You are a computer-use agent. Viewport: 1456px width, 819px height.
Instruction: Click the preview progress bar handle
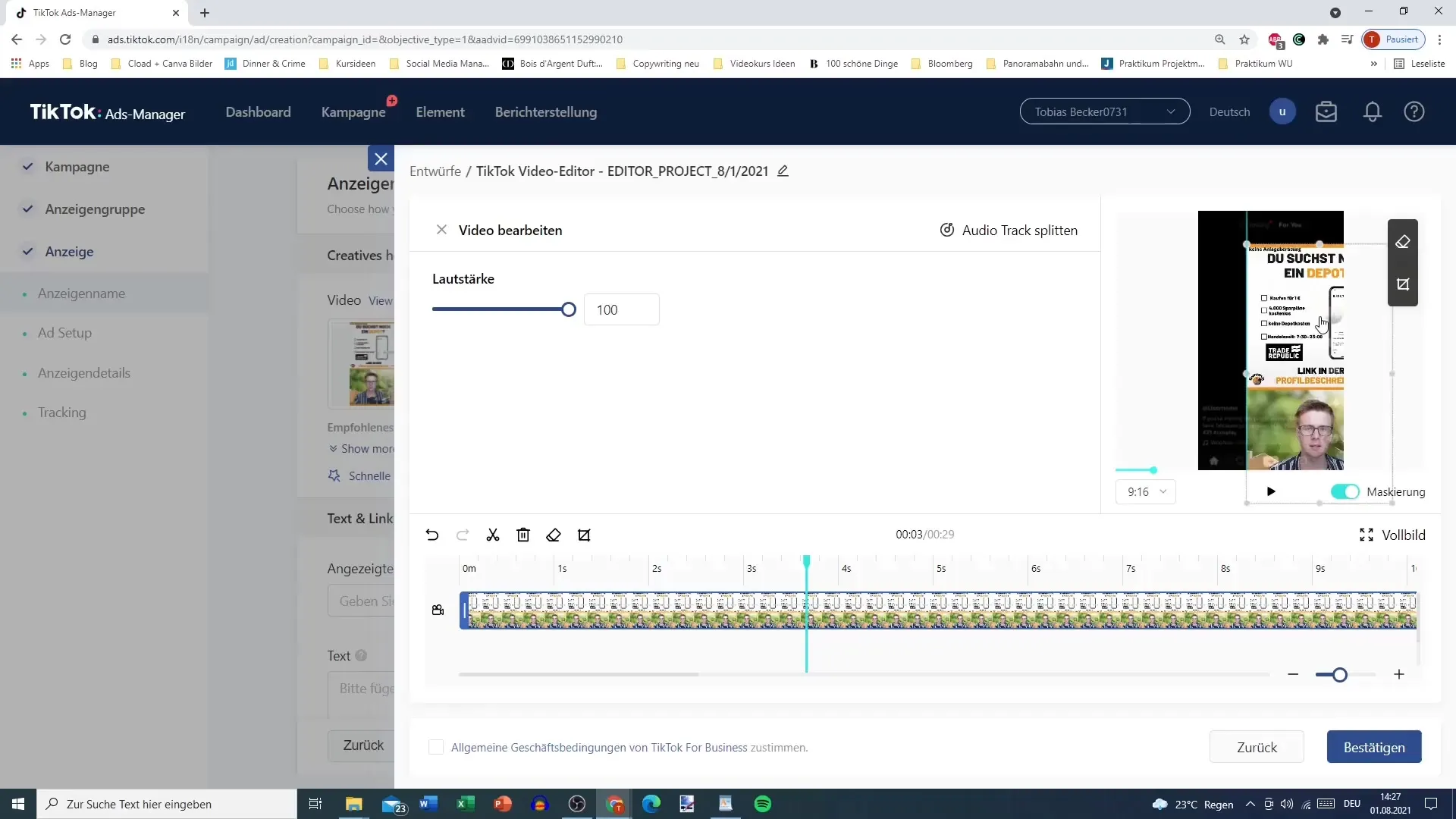tap(1153, 470)
